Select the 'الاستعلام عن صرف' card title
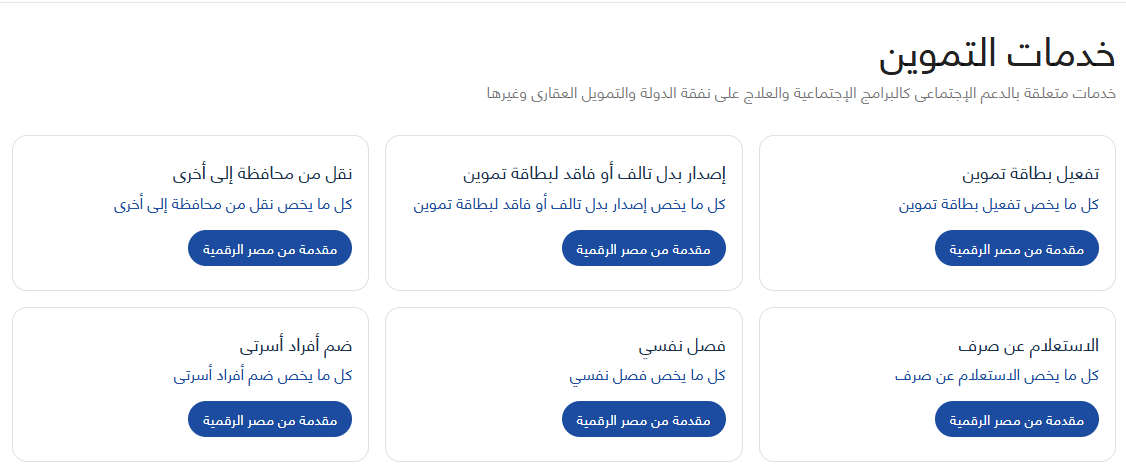This screenshot has width=1126, height=475. (x=1028, y=346)
